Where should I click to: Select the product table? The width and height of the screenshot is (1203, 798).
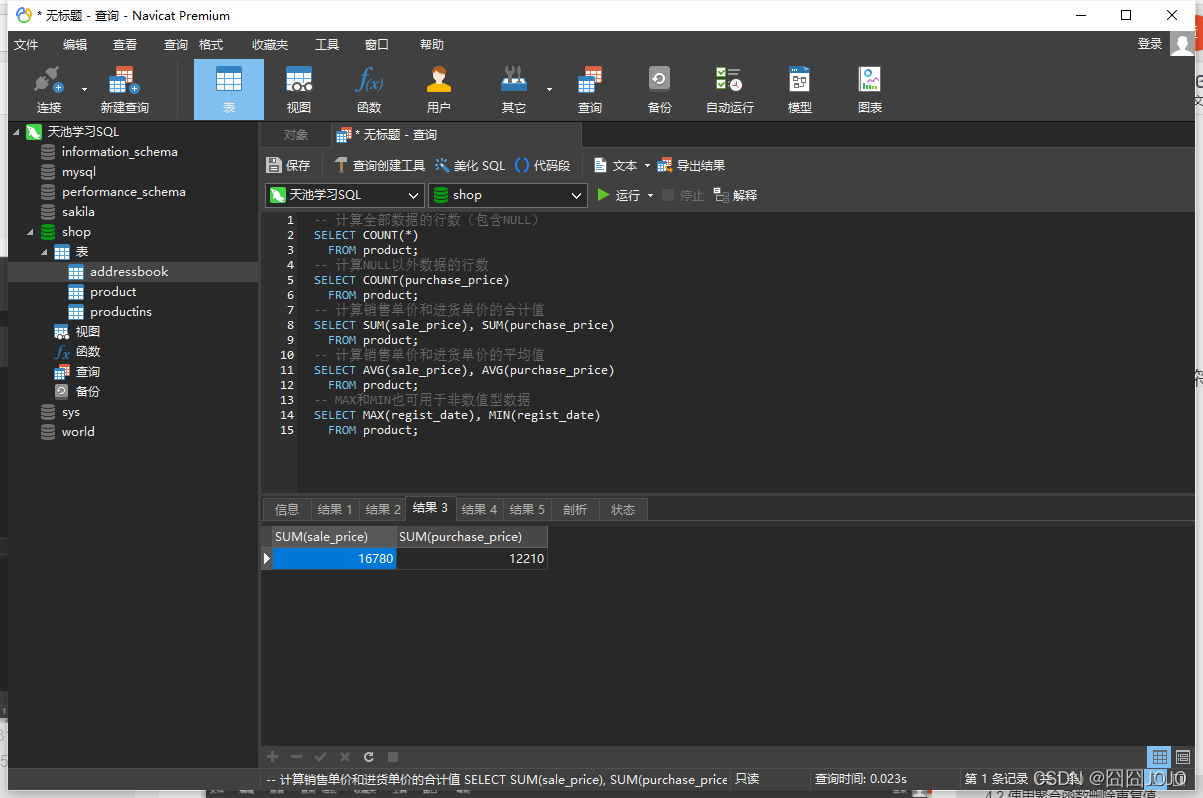tap(113, 292)
